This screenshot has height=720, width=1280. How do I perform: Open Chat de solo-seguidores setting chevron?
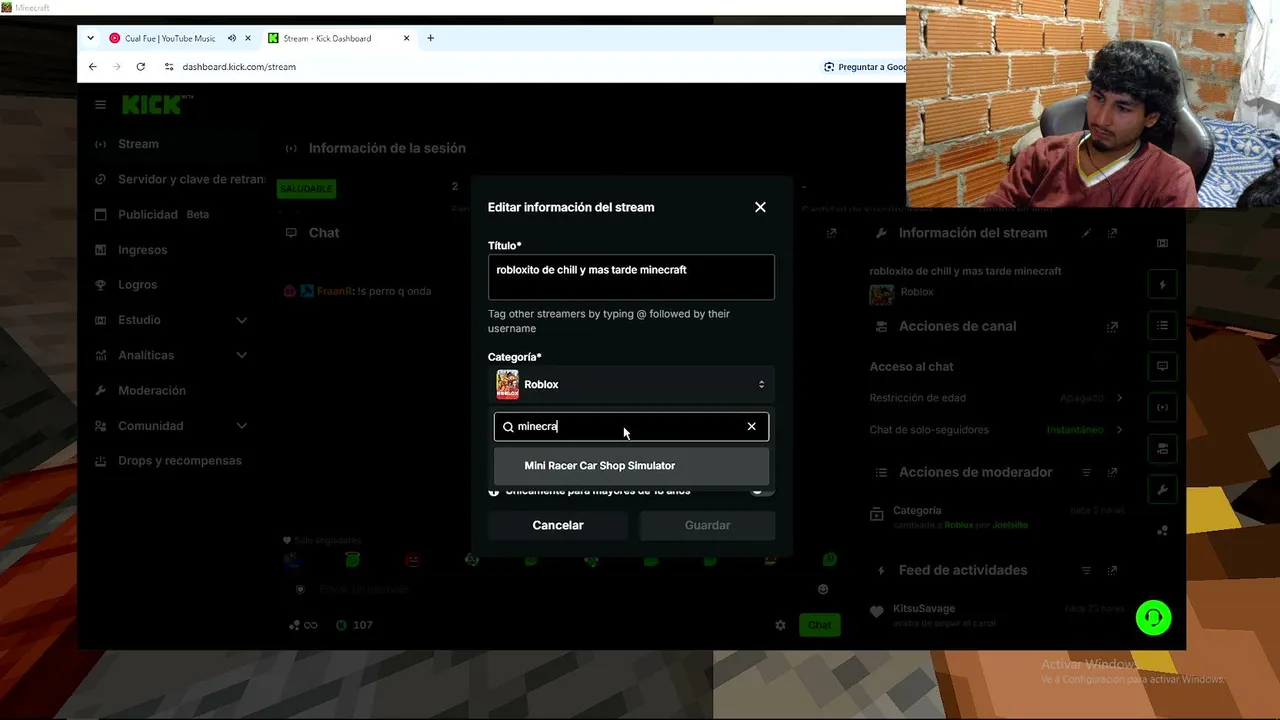1119,430
